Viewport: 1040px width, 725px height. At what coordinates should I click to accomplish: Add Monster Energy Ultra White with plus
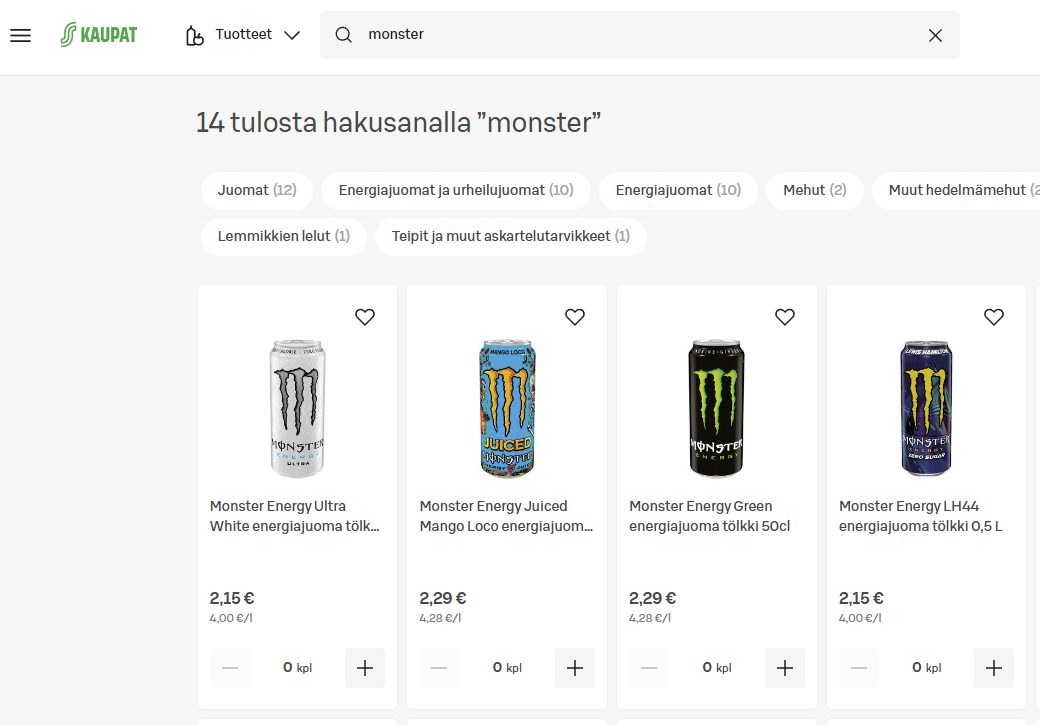[x=365, y=668]
